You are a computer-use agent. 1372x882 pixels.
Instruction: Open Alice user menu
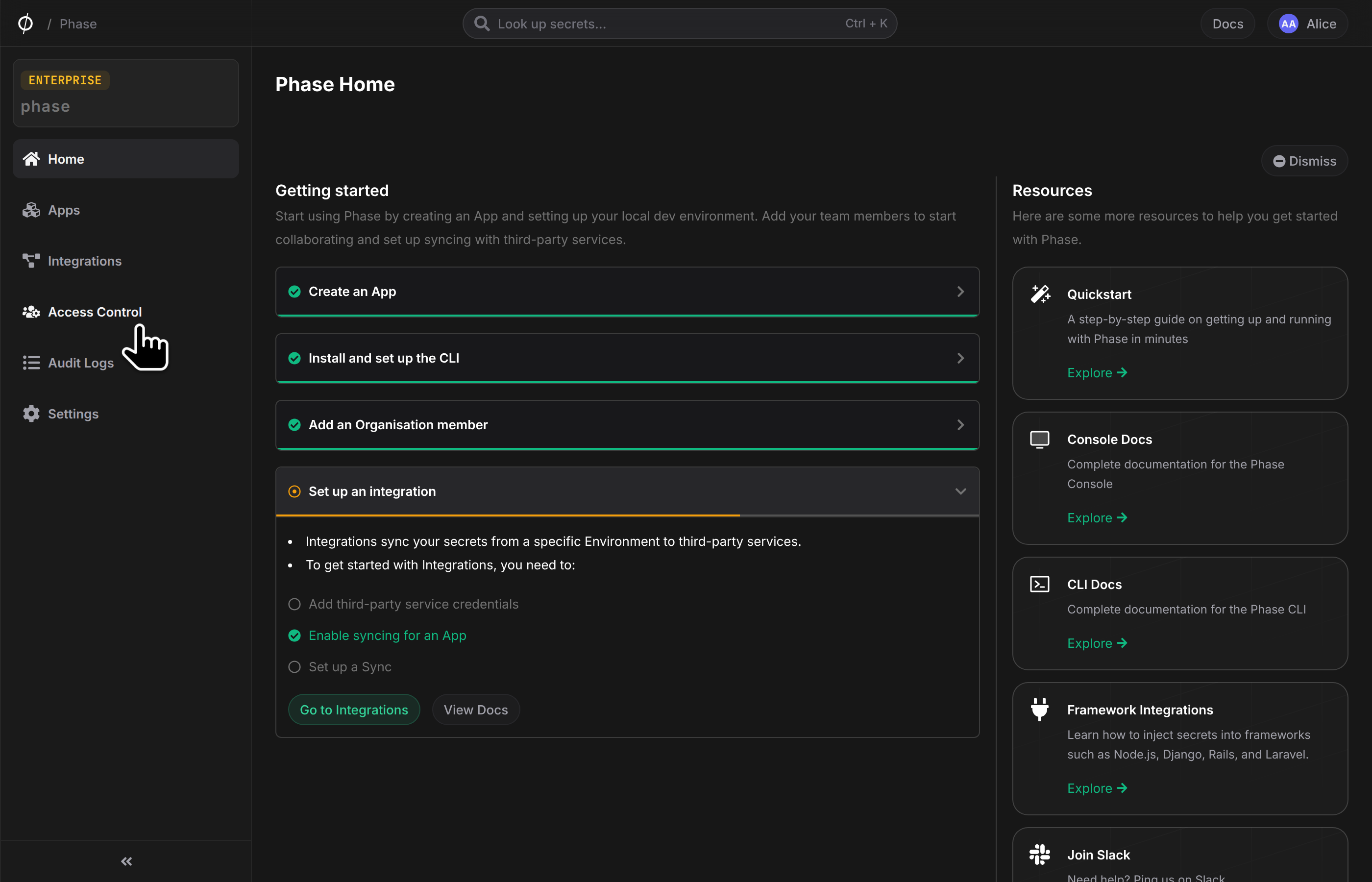[x=1307, y=24]
